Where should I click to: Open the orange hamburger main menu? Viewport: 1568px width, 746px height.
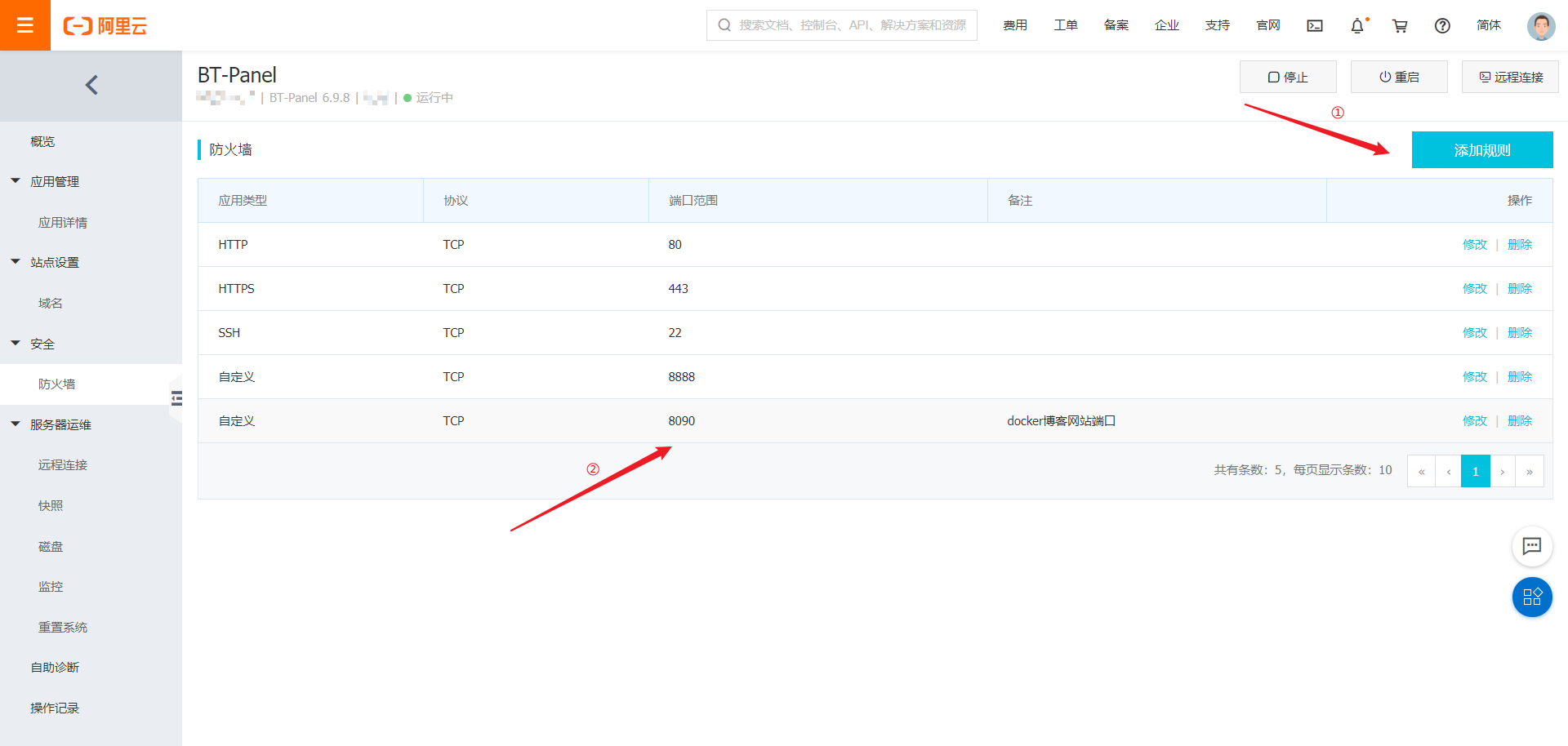25,25
